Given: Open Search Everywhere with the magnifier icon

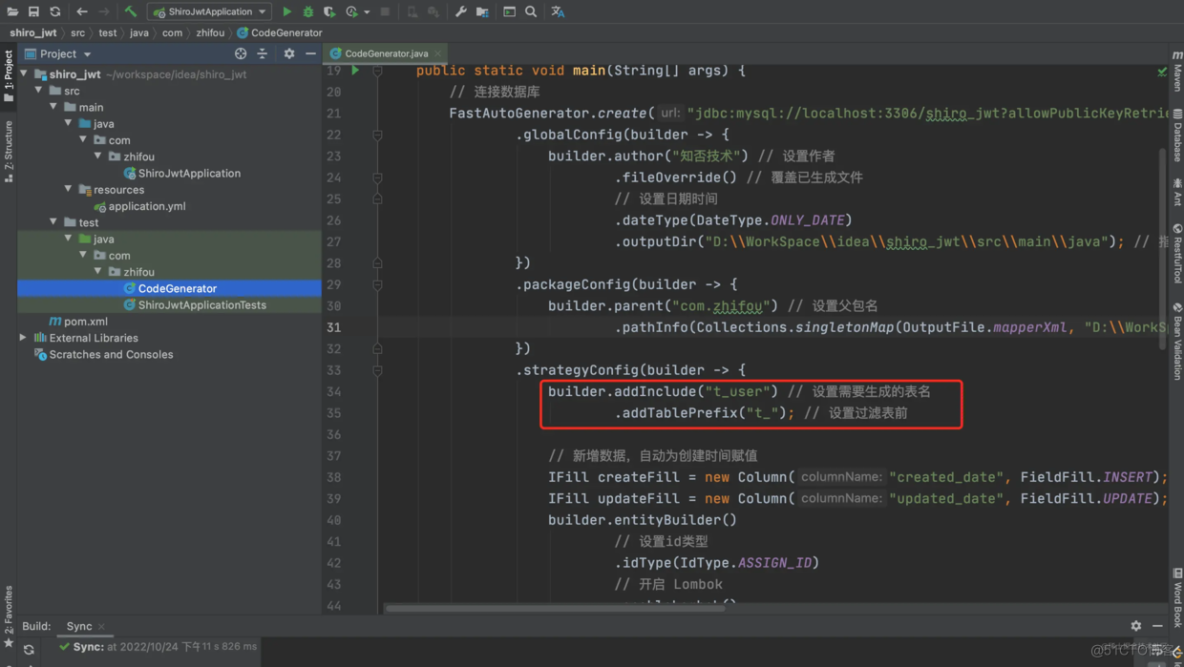Looking at the screenshot, I should click(530, 10).
